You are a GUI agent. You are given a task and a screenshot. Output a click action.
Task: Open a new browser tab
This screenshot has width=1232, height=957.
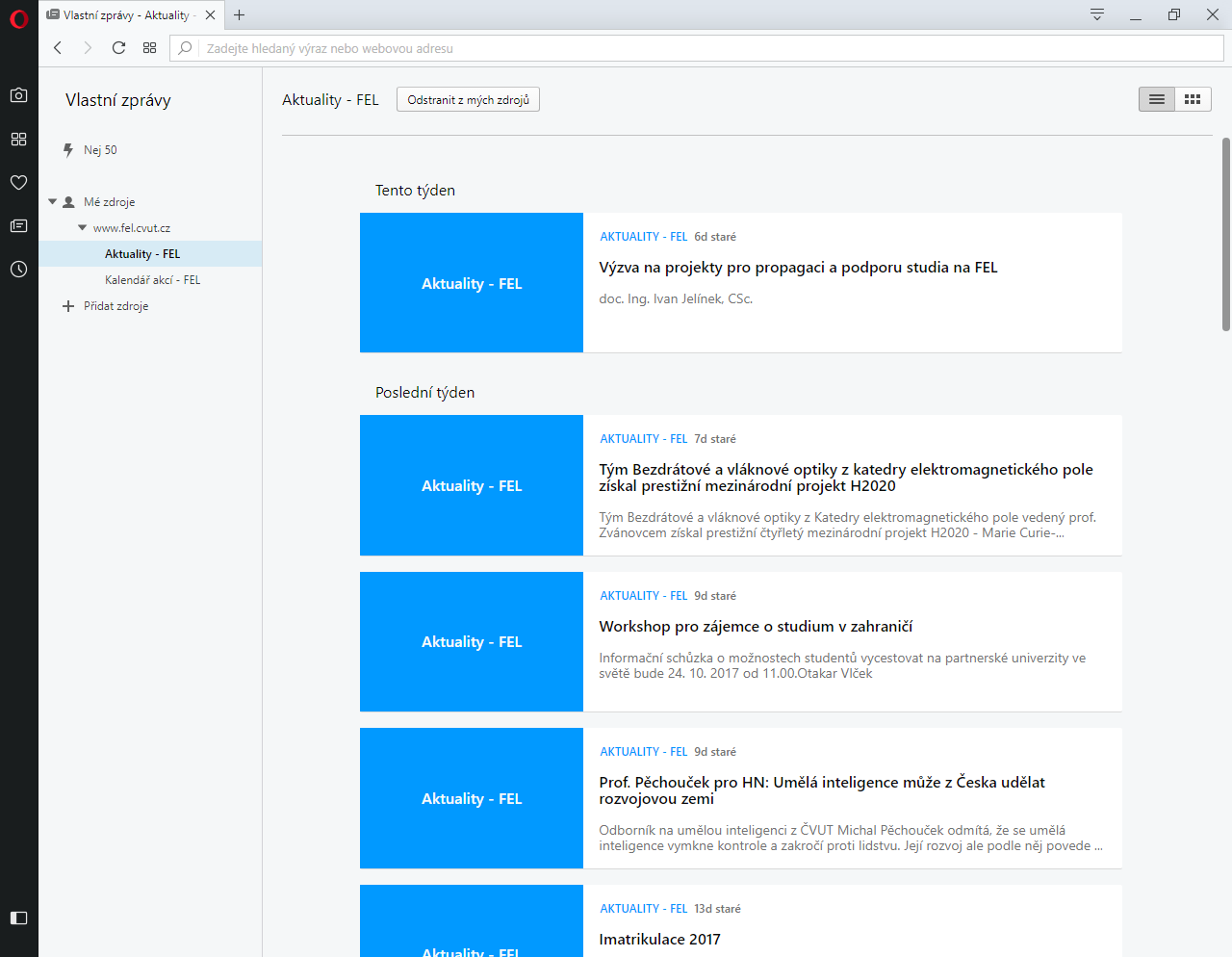click(x=240, y=14)
